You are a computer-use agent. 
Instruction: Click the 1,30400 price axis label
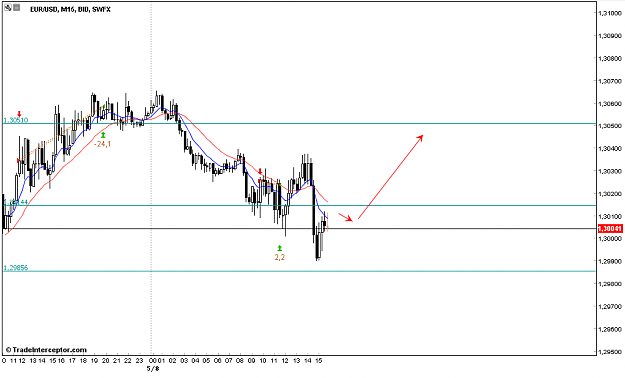pyautogui.click(x=610, y=149)
